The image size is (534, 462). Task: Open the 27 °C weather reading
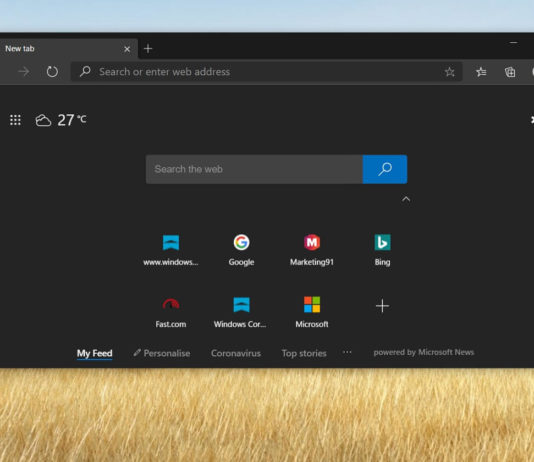coord(72,120)
